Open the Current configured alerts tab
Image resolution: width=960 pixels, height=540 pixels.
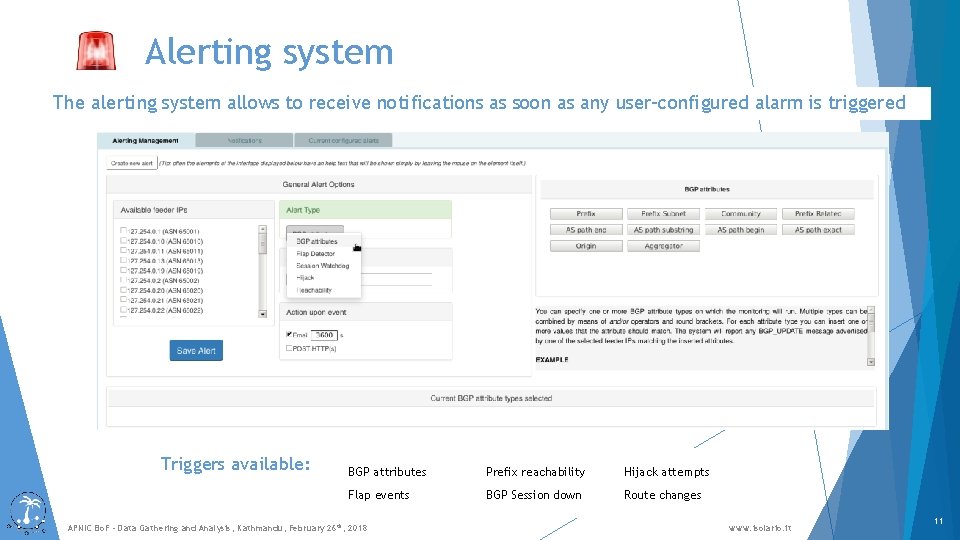click(343, 140)
